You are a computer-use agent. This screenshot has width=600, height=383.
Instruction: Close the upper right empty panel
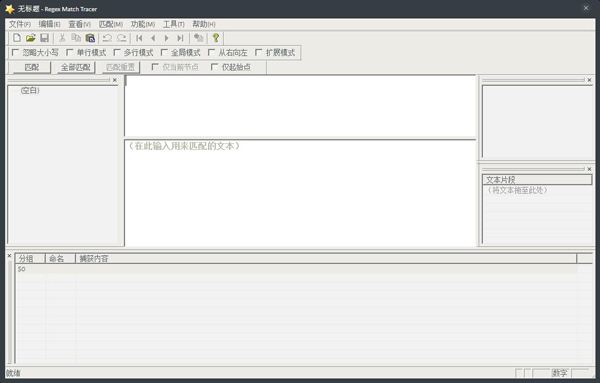(x=589, y=80)
